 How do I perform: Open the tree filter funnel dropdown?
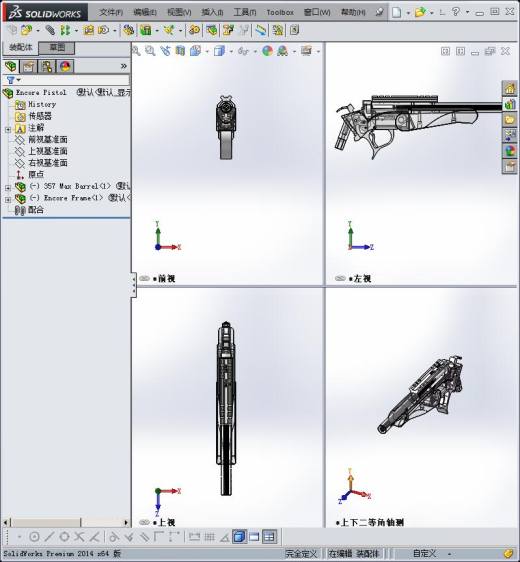coord(14,80)
